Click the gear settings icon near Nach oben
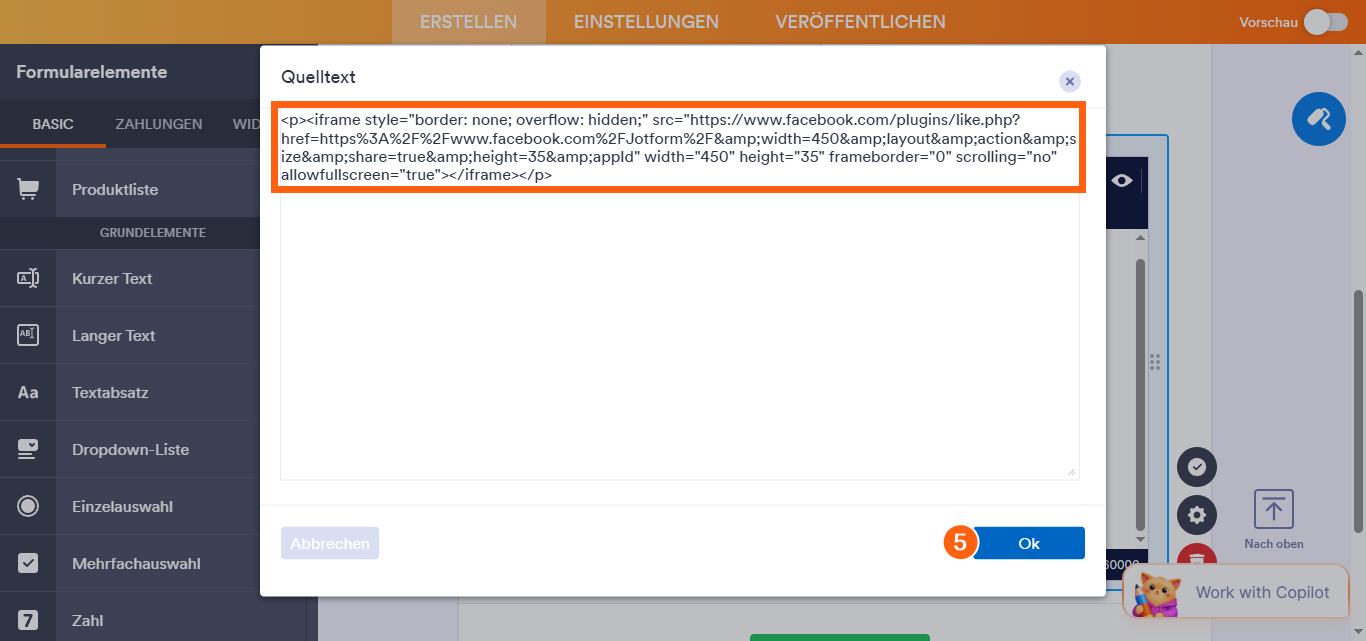The image size is (1366, 641). (x=1196, y=515)
